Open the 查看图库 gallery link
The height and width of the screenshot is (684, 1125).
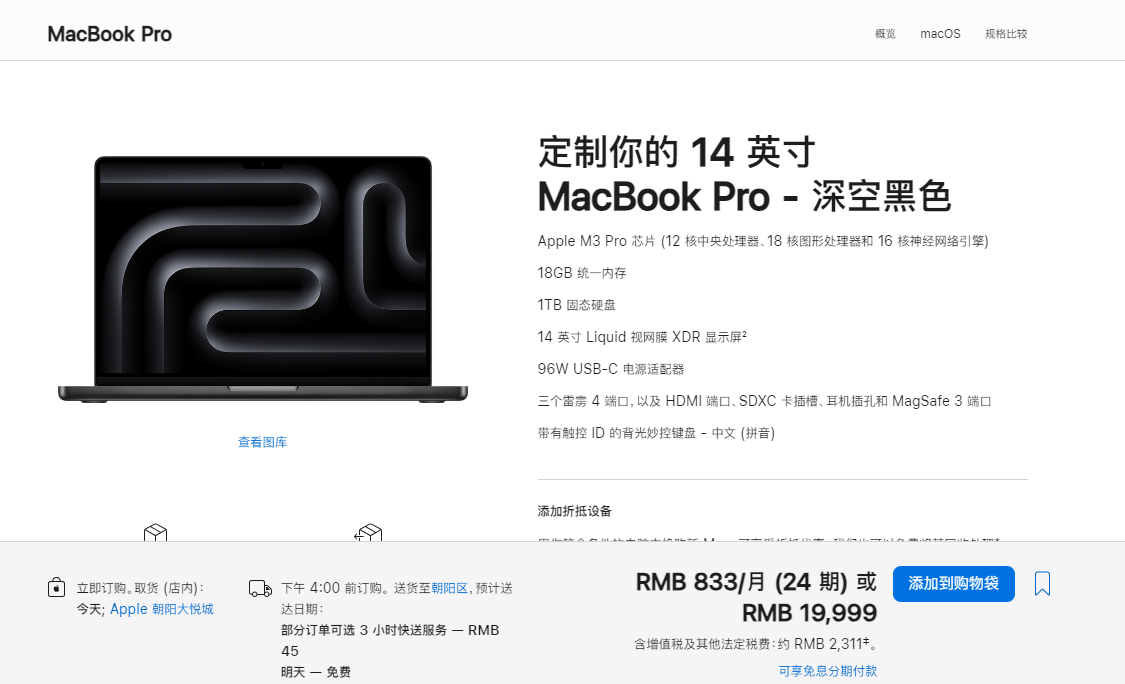pos(263,442)
